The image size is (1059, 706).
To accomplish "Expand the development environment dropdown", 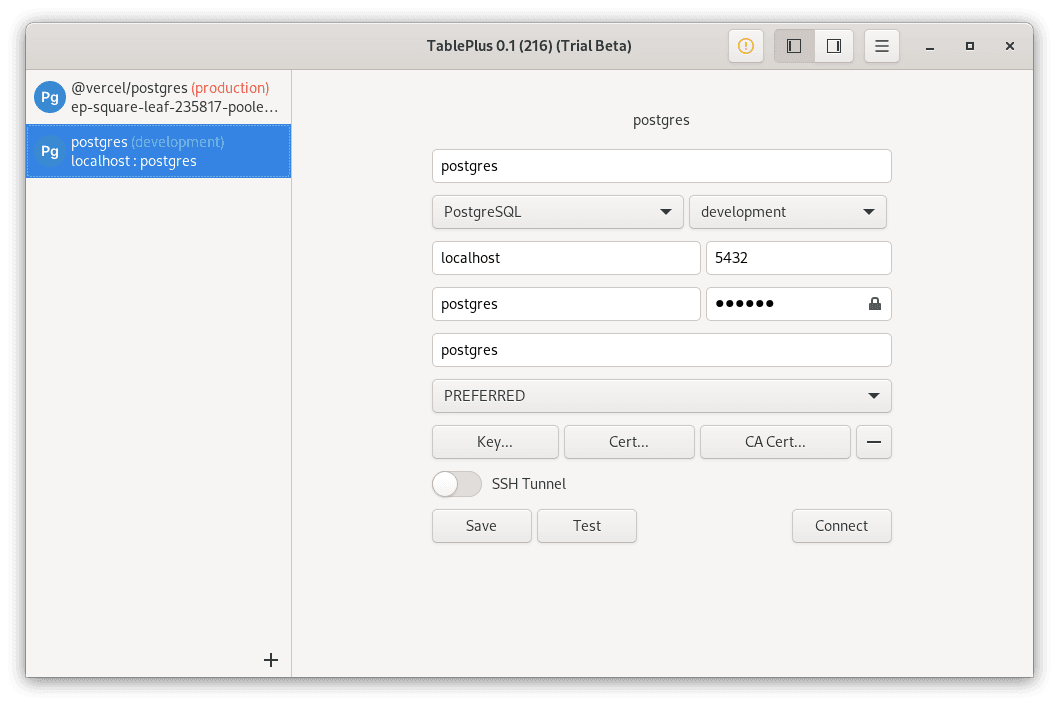I will coord(788,212).
